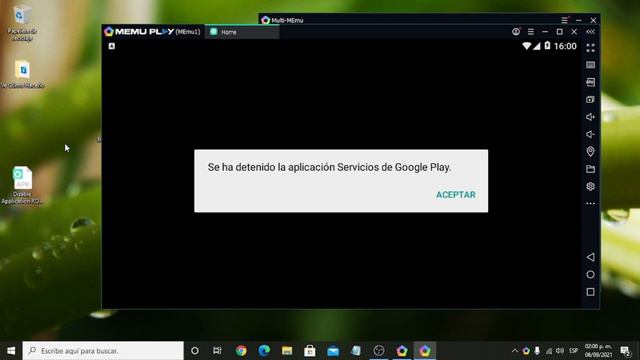Click ACEPTAR in the error dialog
This screenshot has height=360, width=640.
(456, 195)
